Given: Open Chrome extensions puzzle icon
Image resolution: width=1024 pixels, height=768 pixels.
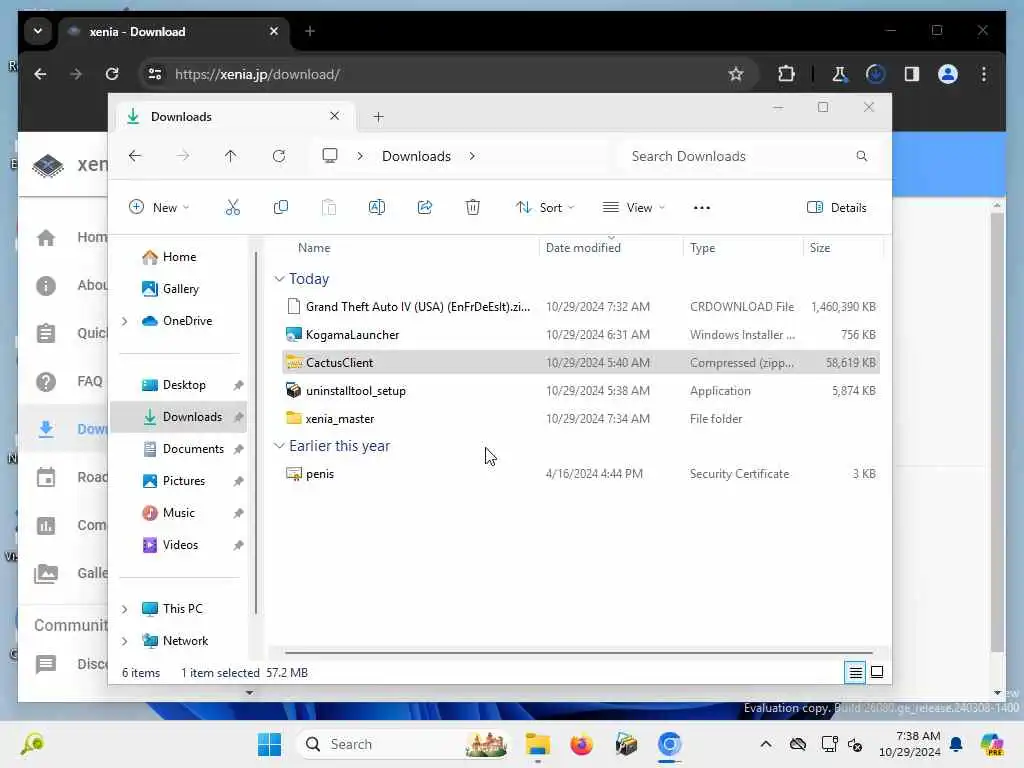Looking at the screenshot, I should click(786, 74).
